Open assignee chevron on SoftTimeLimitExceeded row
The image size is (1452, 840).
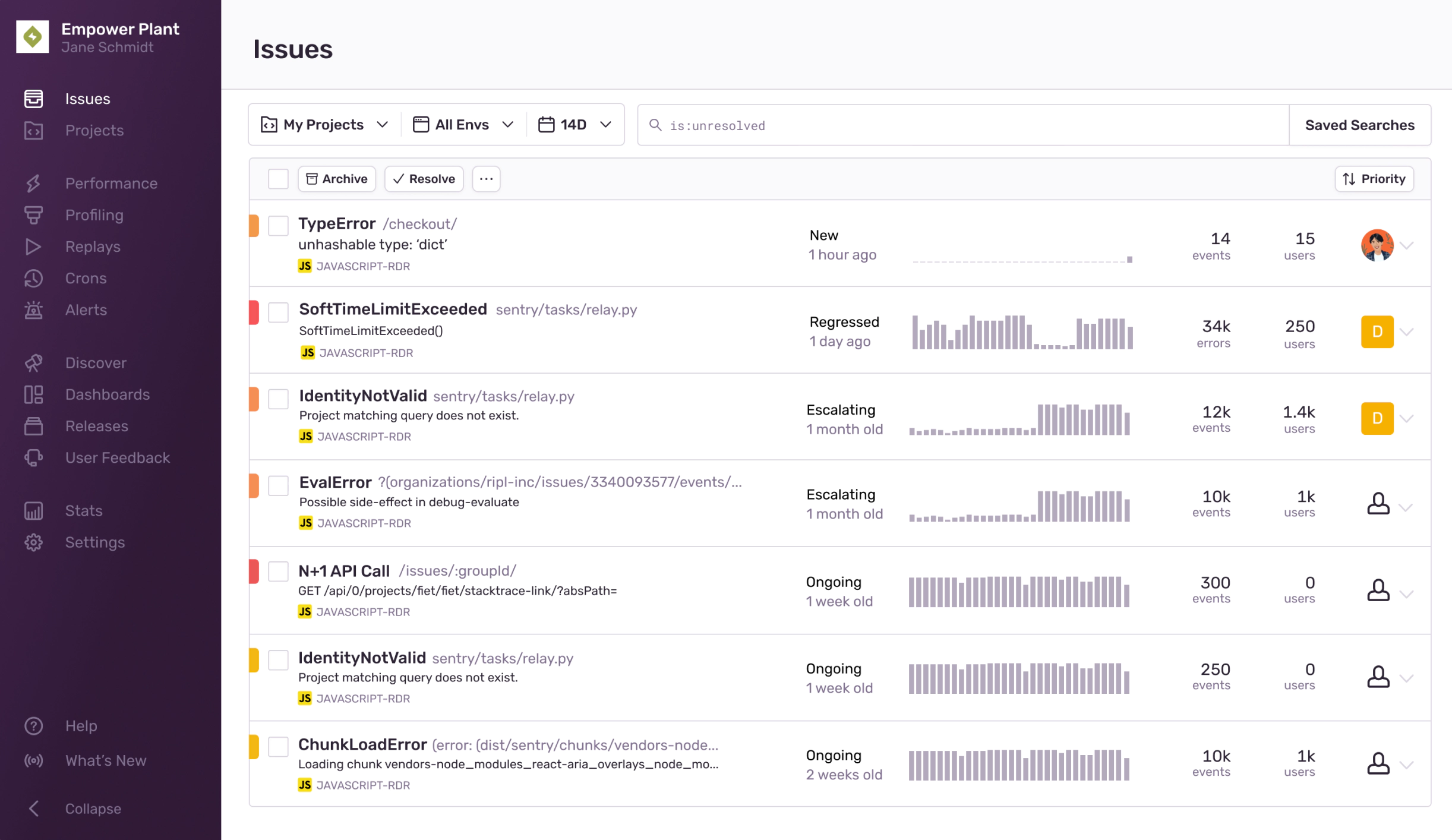pos(1406,331)
